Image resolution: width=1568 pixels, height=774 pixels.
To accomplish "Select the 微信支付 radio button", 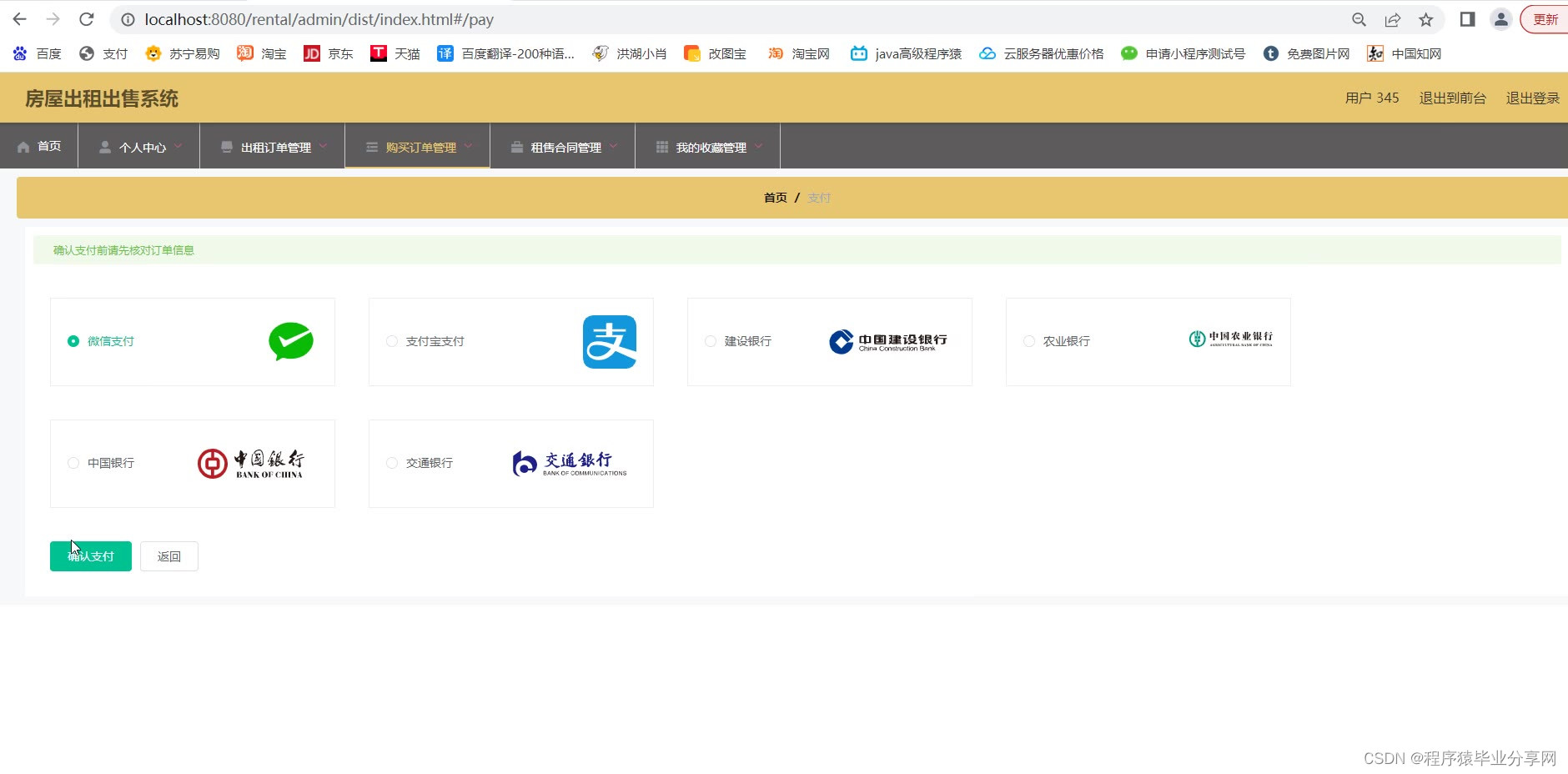I will pos(73,341).
